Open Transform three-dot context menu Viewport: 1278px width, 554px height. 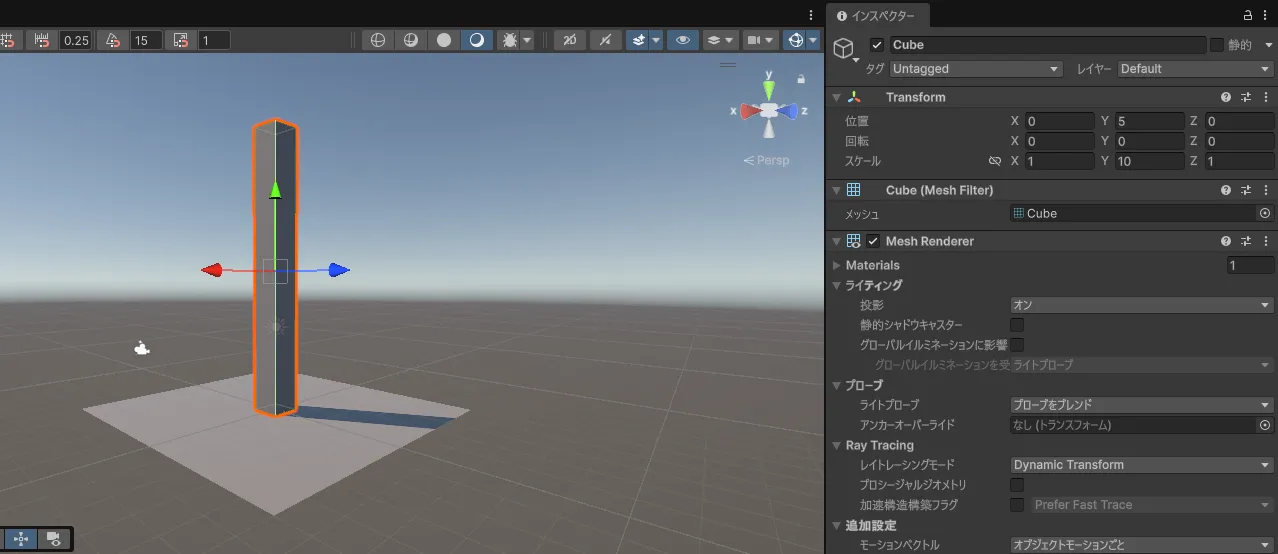[1268, 97]
